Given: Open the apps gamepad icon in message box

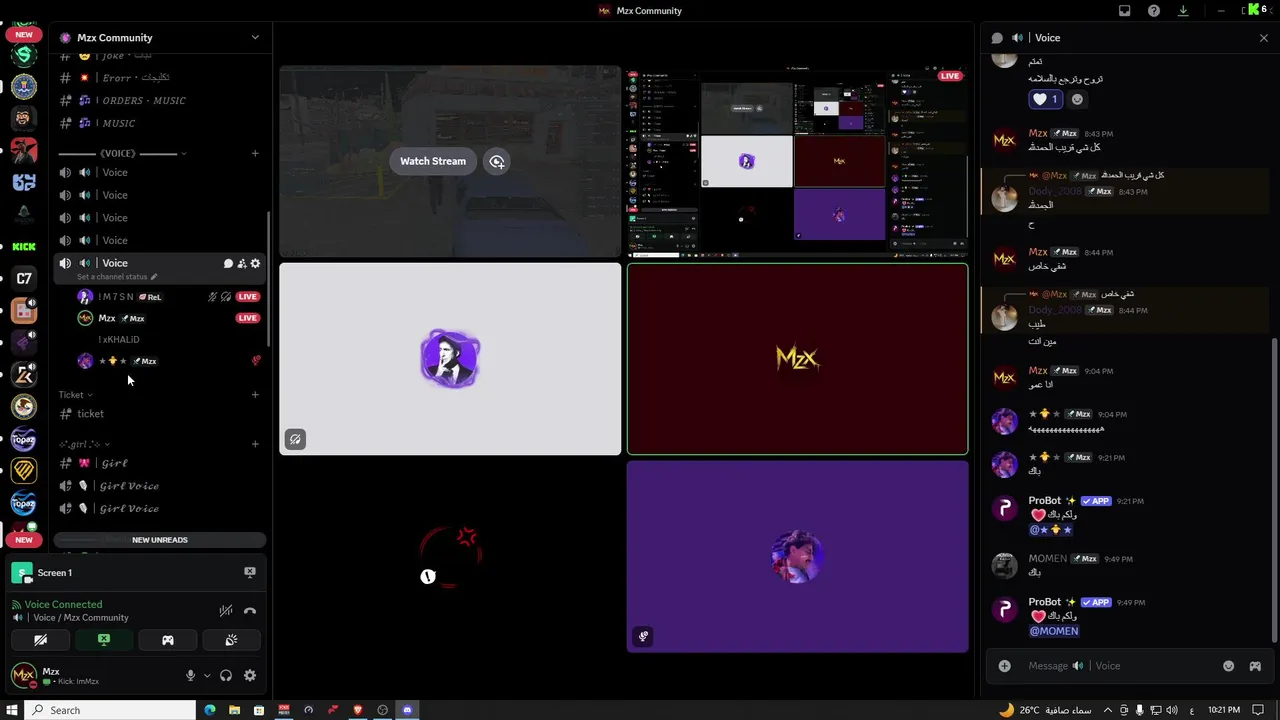Looking at the screenshot, I should [x=1255, y=666].
